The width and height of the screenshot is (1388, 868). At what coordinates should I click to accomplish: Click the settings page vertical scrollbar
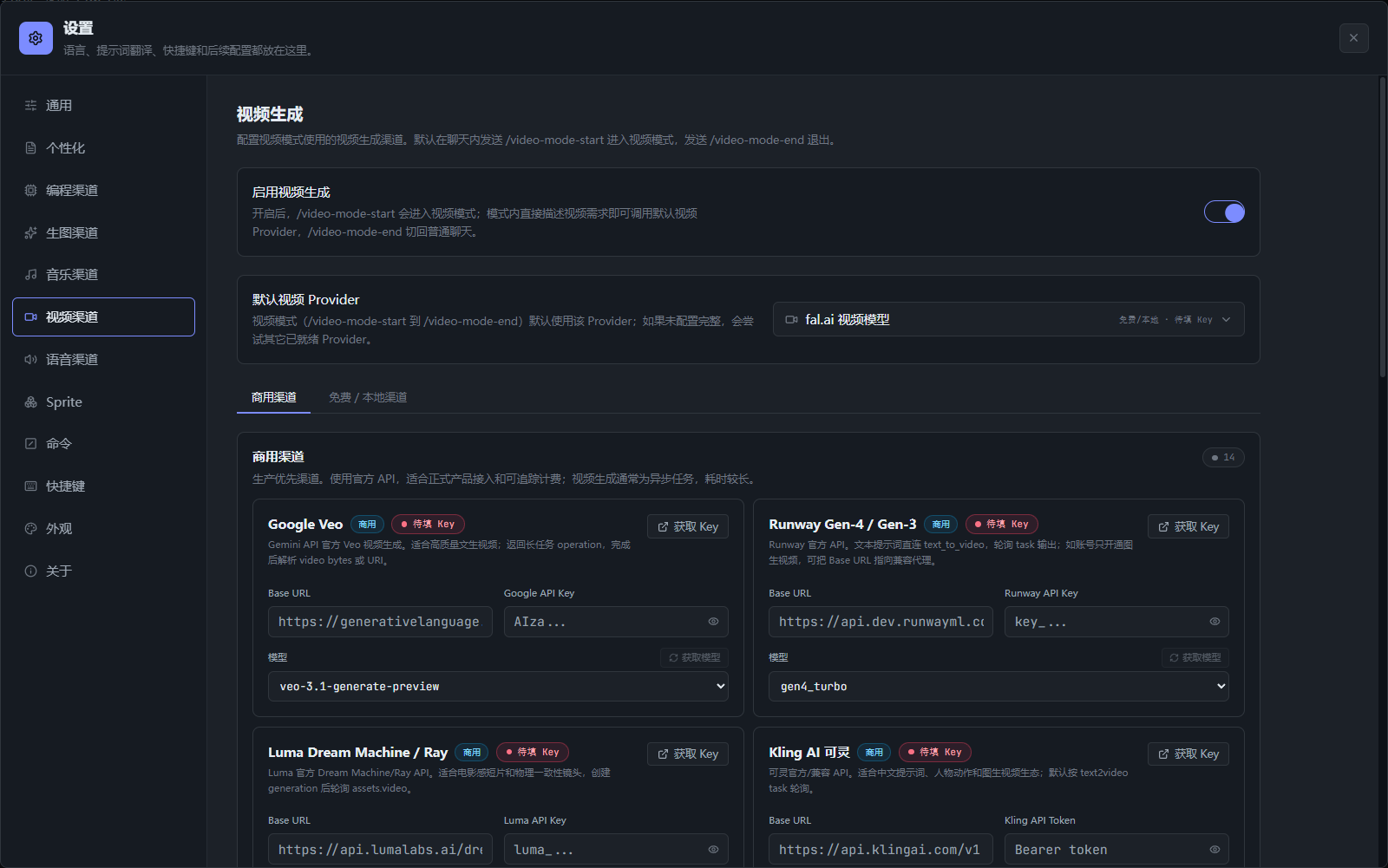tap(1383, 227)
